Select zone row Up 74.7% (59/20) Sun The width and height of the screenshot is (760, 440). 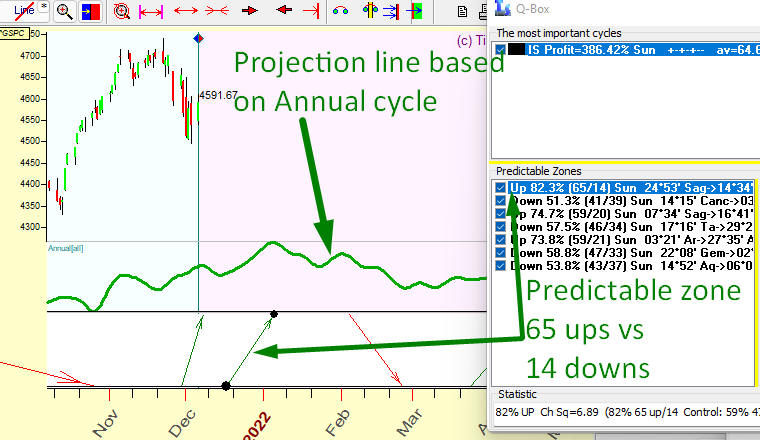[x=632, y=214]
